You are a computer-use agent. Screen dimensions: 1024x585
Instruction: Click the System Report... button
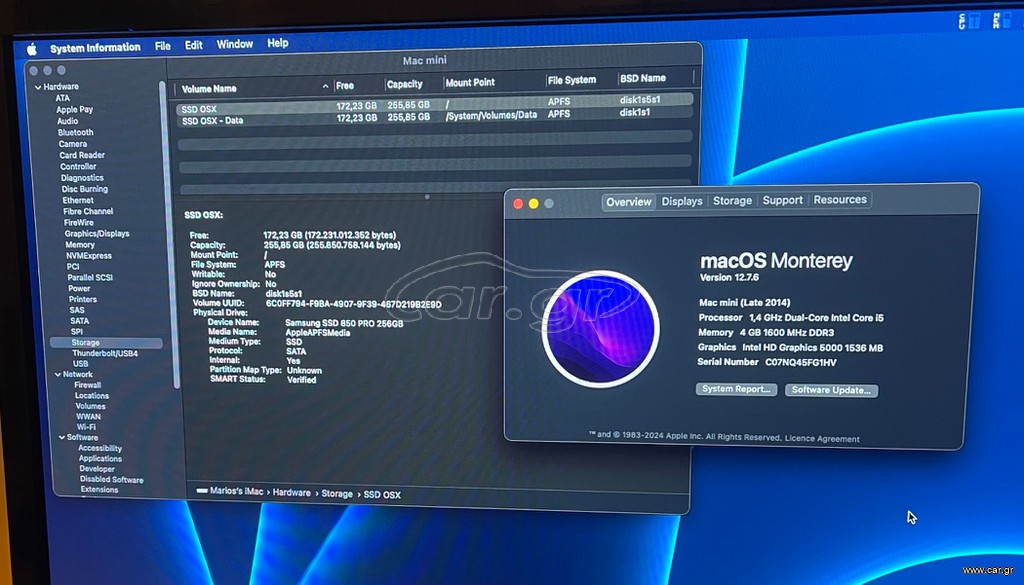[736, 389]
